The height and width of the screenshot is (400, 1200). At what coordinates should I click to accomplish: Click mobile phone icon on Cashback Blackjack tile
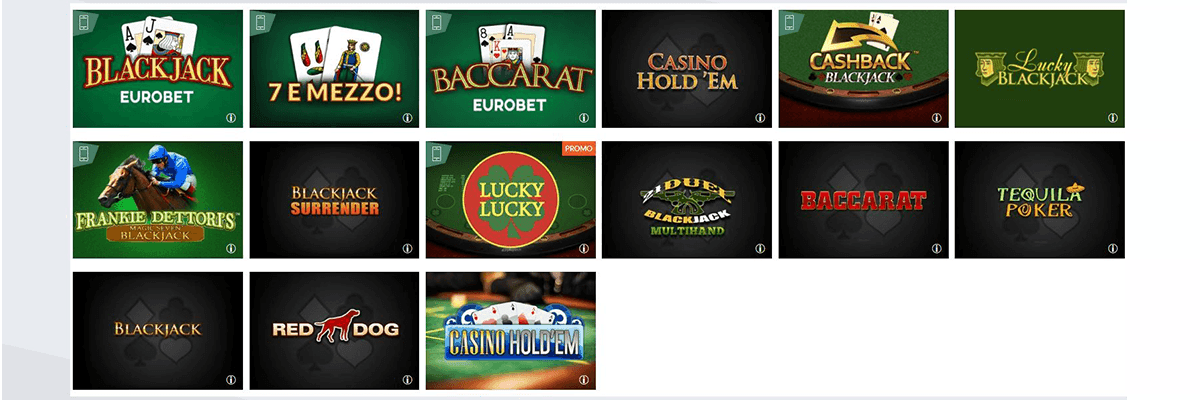790,22
